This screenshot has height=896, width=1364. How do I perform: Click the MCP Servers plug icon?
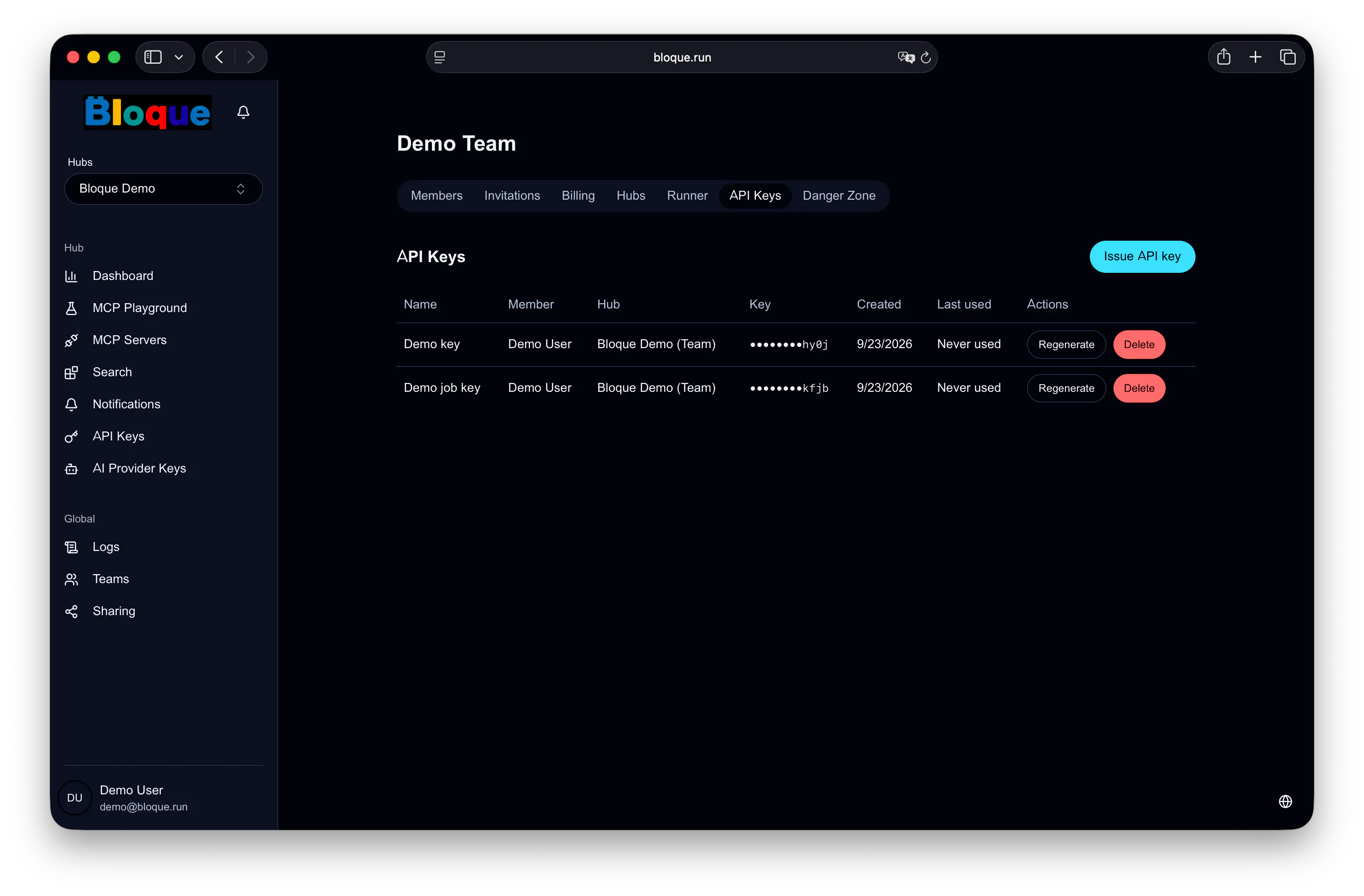pos(71,341)
